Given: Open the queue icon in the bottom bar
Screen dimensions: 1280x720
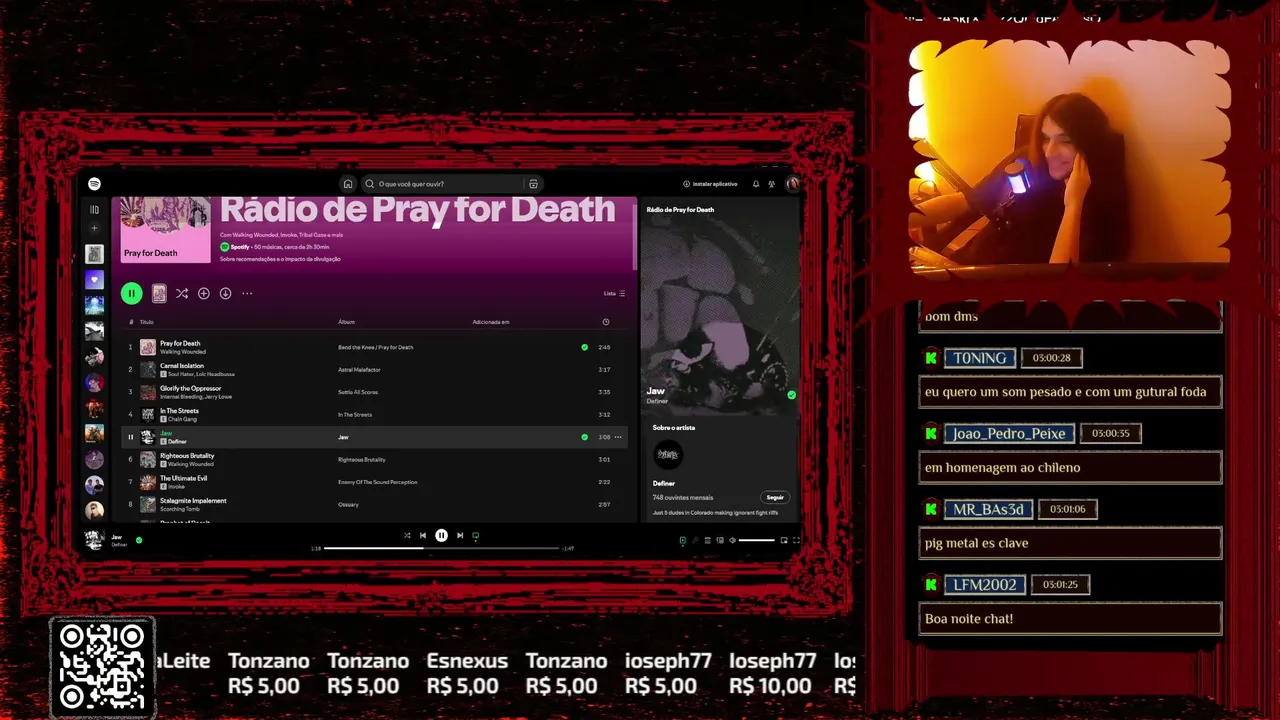Looking at the screenshot, I should pyautogui.click(x=708, y=540).
